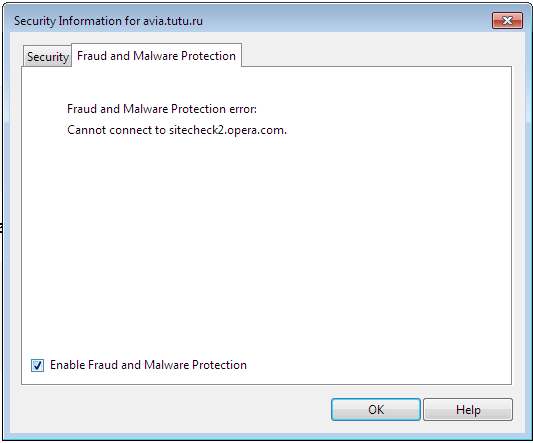Click the blue checkmark in the checkbox
533x443 pixels.
(37, 365)
